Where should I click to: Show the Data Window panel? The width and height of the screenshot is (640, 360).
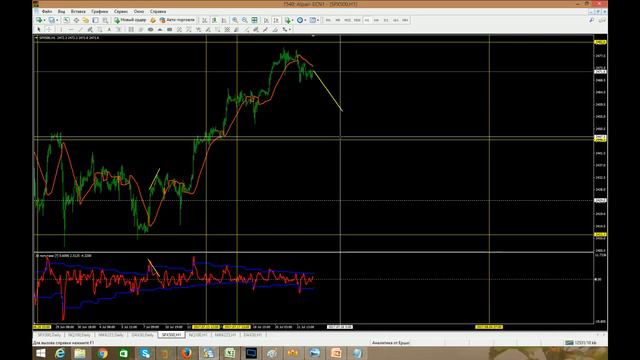tap(76, 20)
